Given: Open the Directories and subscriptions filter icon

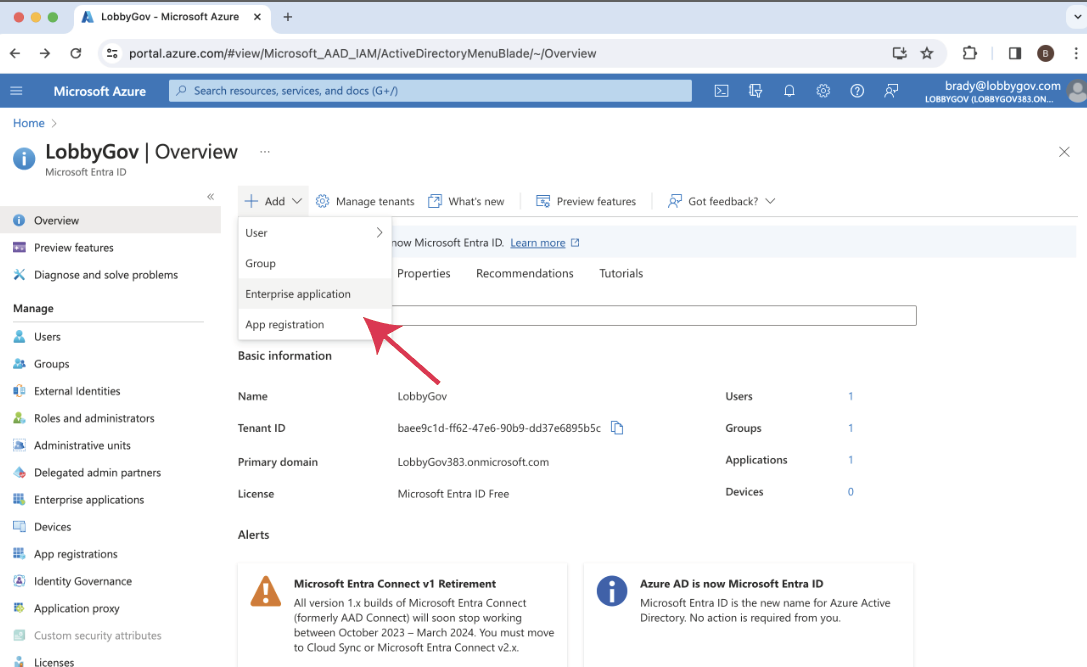Looking at the screenshot, I should point(756,91).
